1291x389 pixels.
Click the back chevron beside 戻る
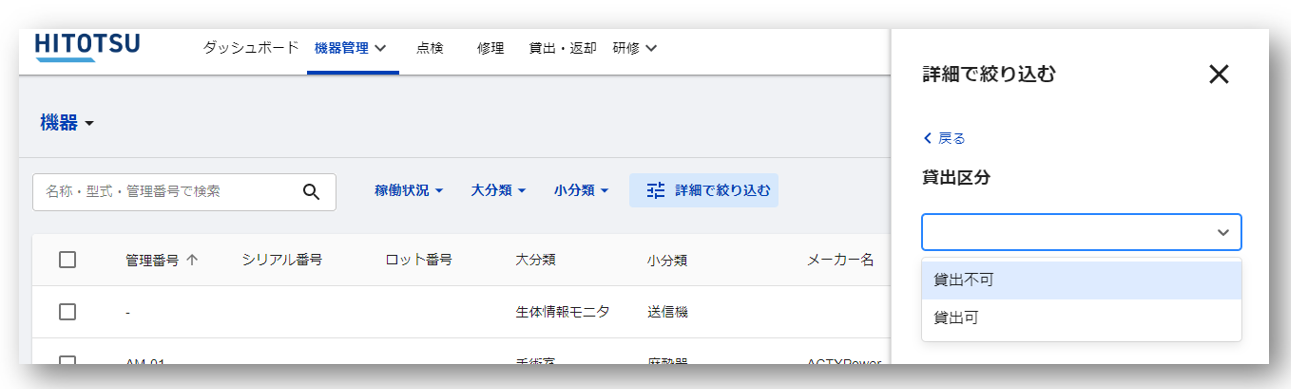(x=928, y=138)
